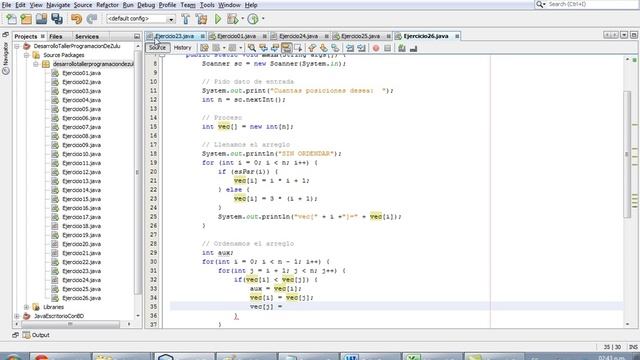Image resolution: width=640 pixels, height=360 pixels.
Task: Open the Tools menu
Action: 207,5
